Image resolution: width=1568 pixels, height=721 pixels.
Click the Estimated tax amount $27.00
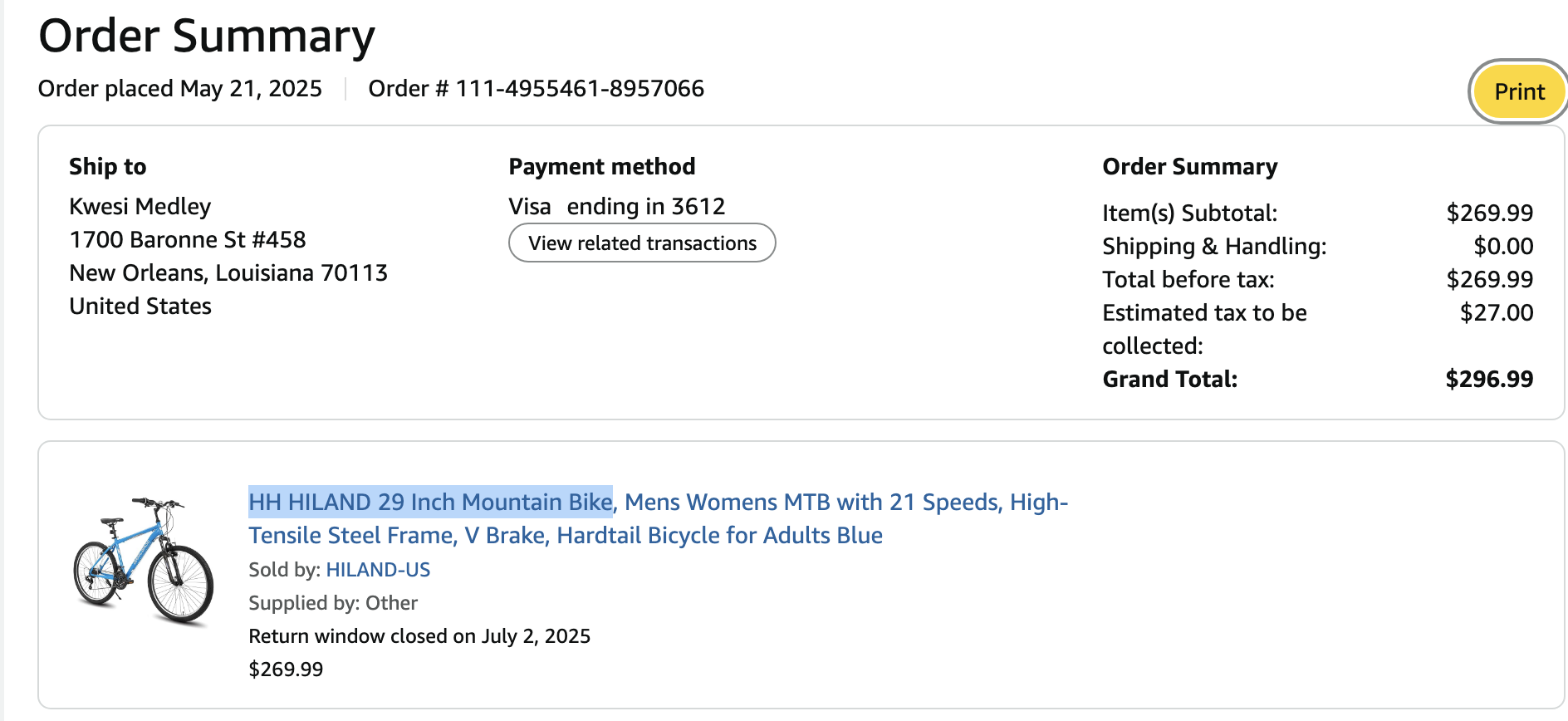[1496, 313]
